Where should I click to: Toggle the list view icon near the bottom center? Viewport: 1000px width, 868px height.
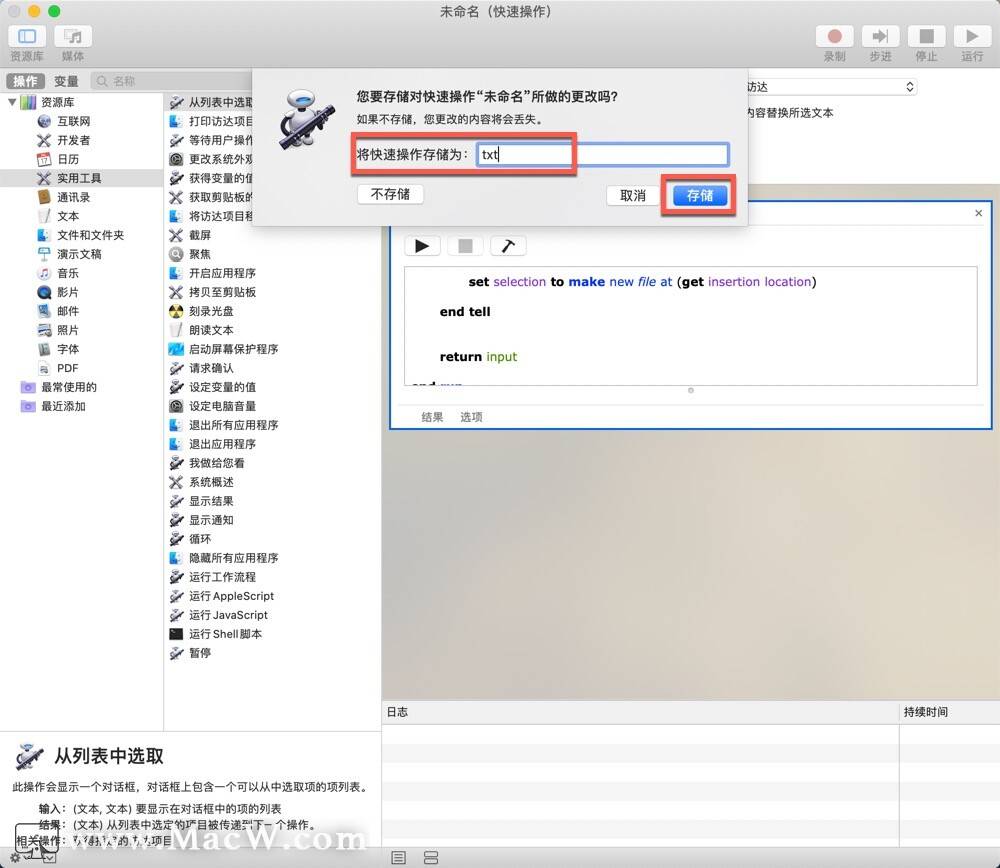pos(398,857)
